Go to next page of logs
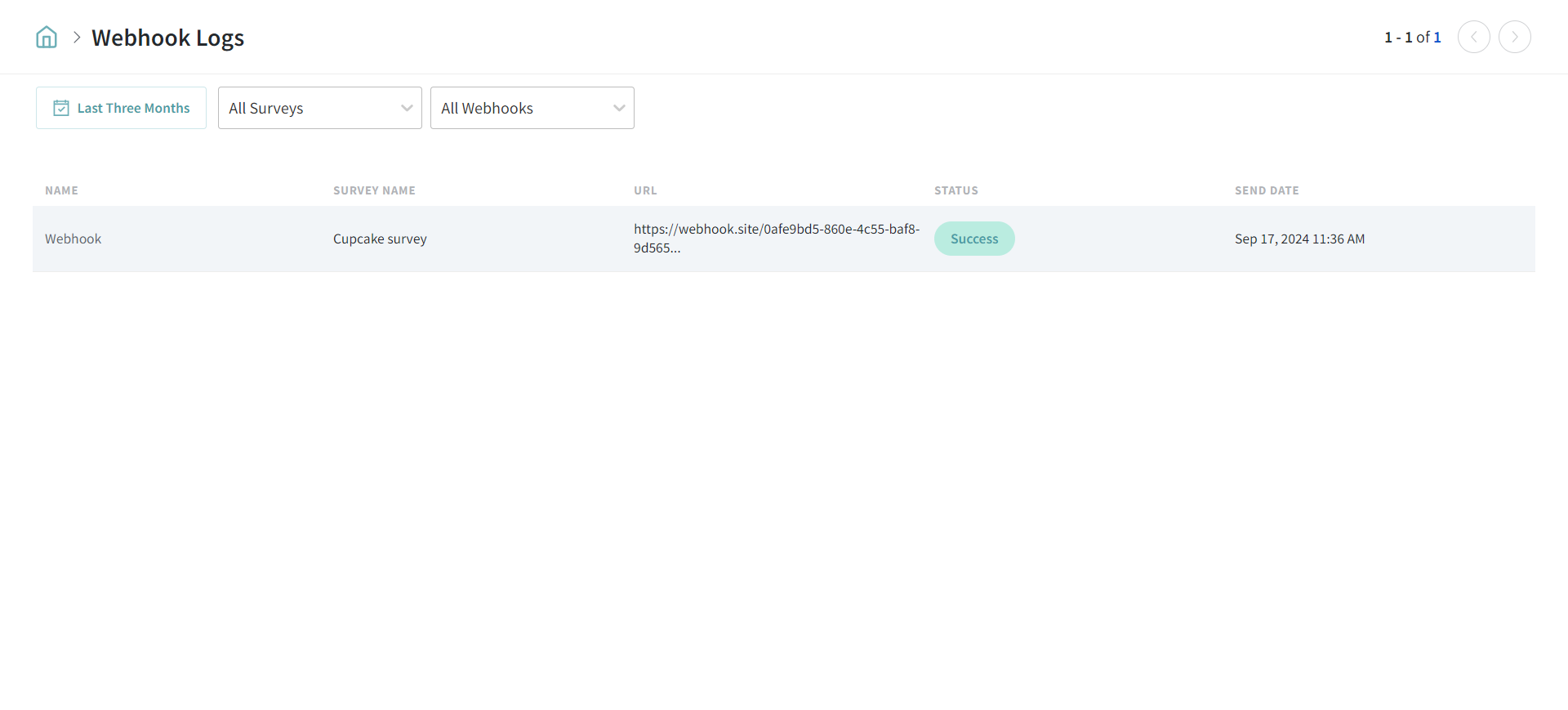 (x=1514, y=38)
